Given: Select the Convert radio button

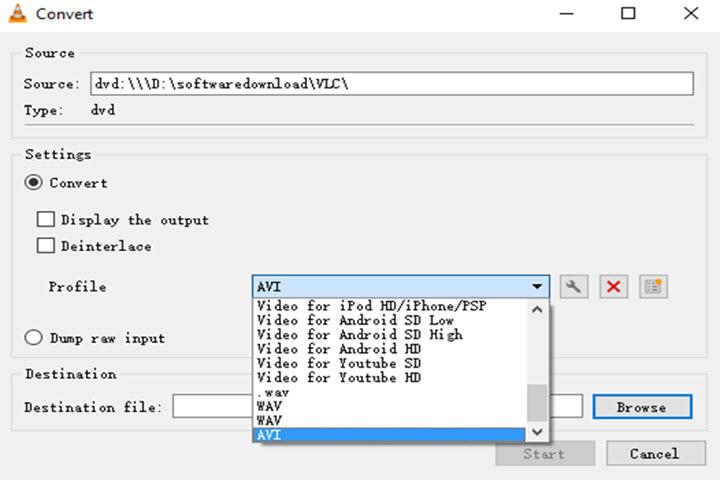Looking at the screenshot, I should point(34,182).
